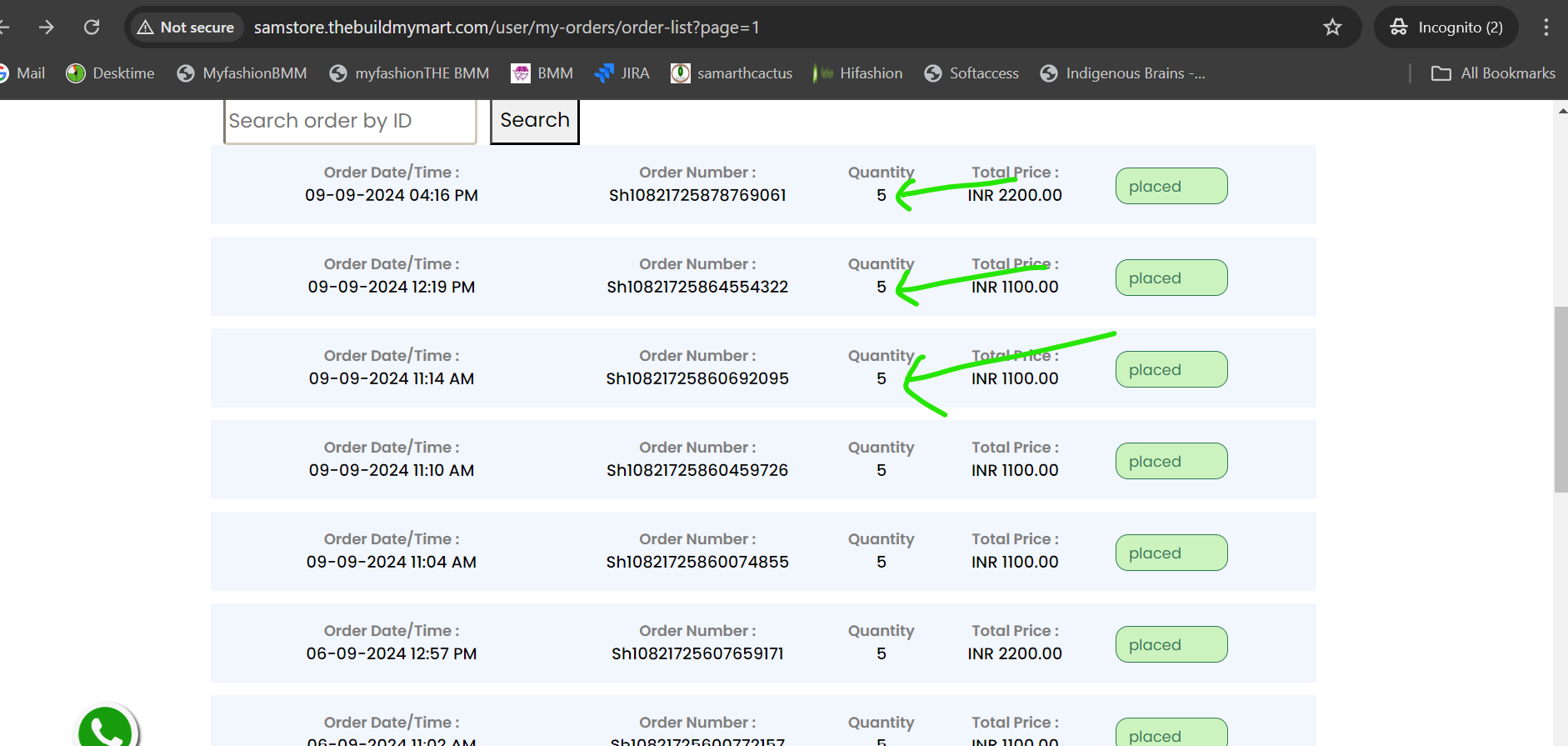Click the browser forward arrow

(x=47, y=28)
